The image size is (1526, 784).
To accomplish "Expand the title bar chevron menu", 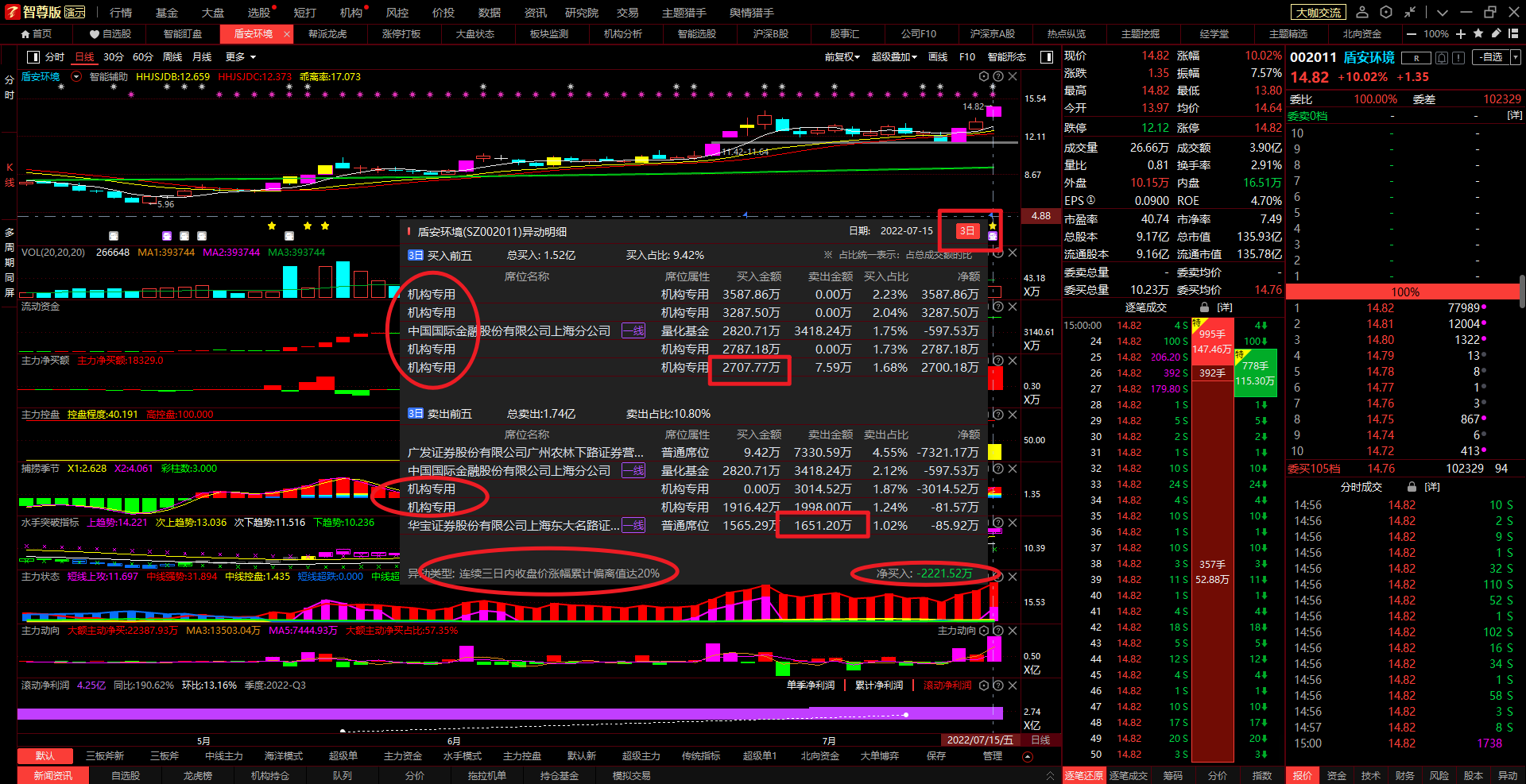I will coord(1443,12).
